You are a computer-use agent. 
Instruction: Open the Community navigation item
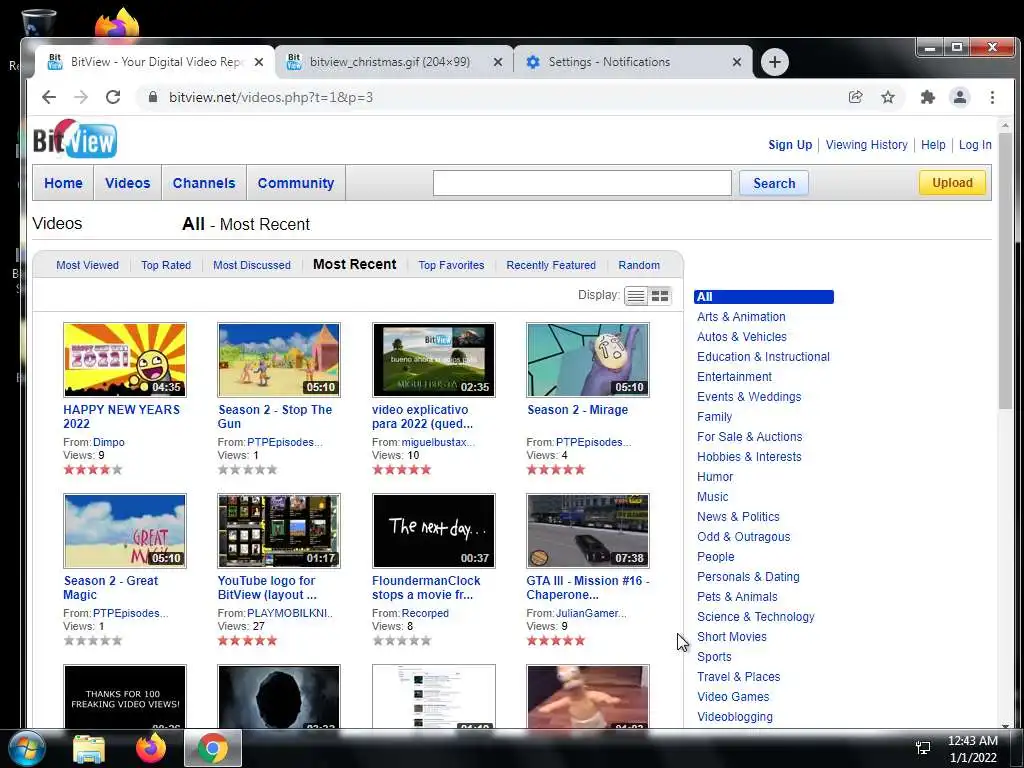coord(296,184)
